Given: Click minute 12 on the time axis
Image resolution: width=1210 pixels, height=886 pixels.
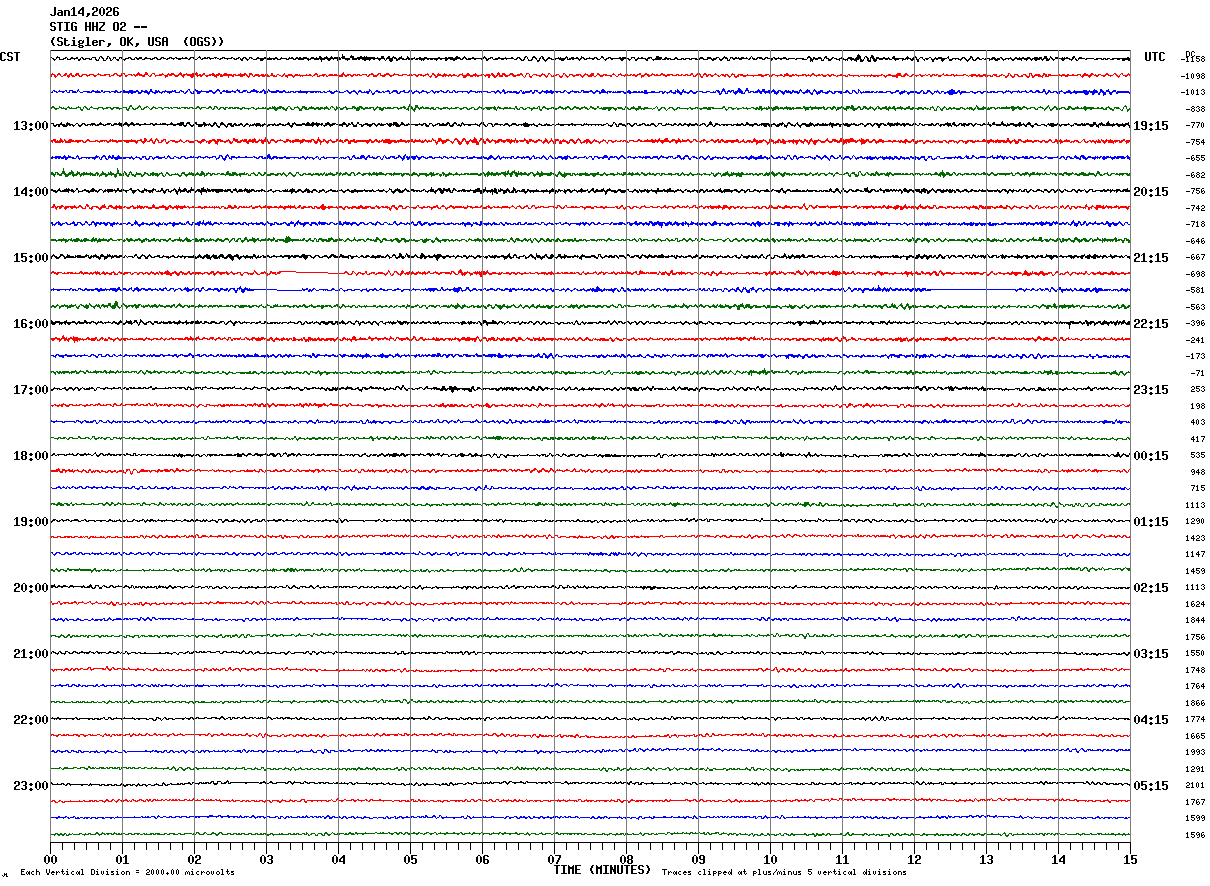Looking at the screenshot, I should (x=914, y=859).
